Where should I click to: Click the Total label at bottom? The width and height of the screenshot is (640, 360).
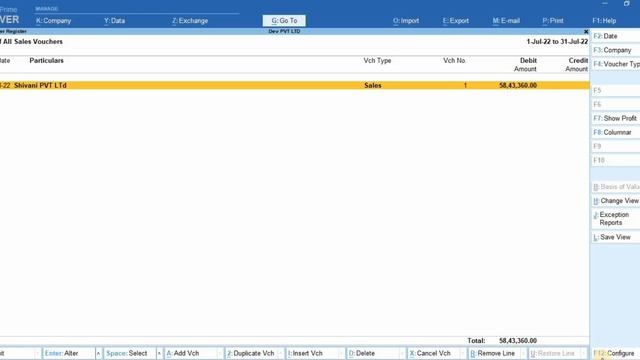[476, 340]
